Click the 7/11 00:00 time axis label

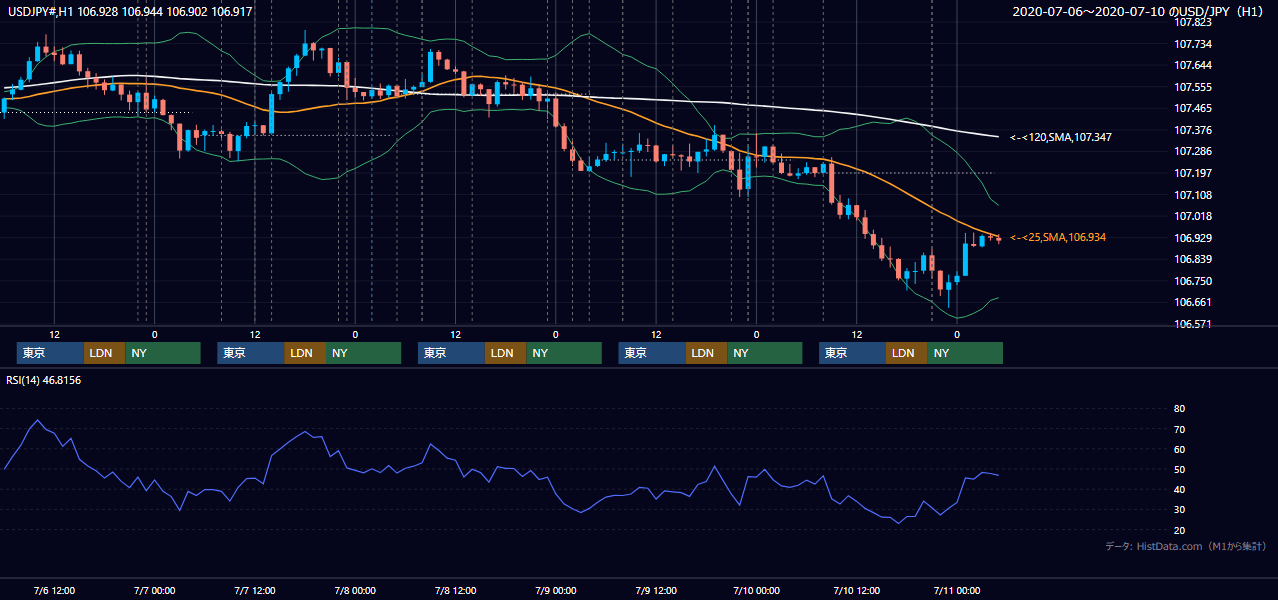(956, 590)
